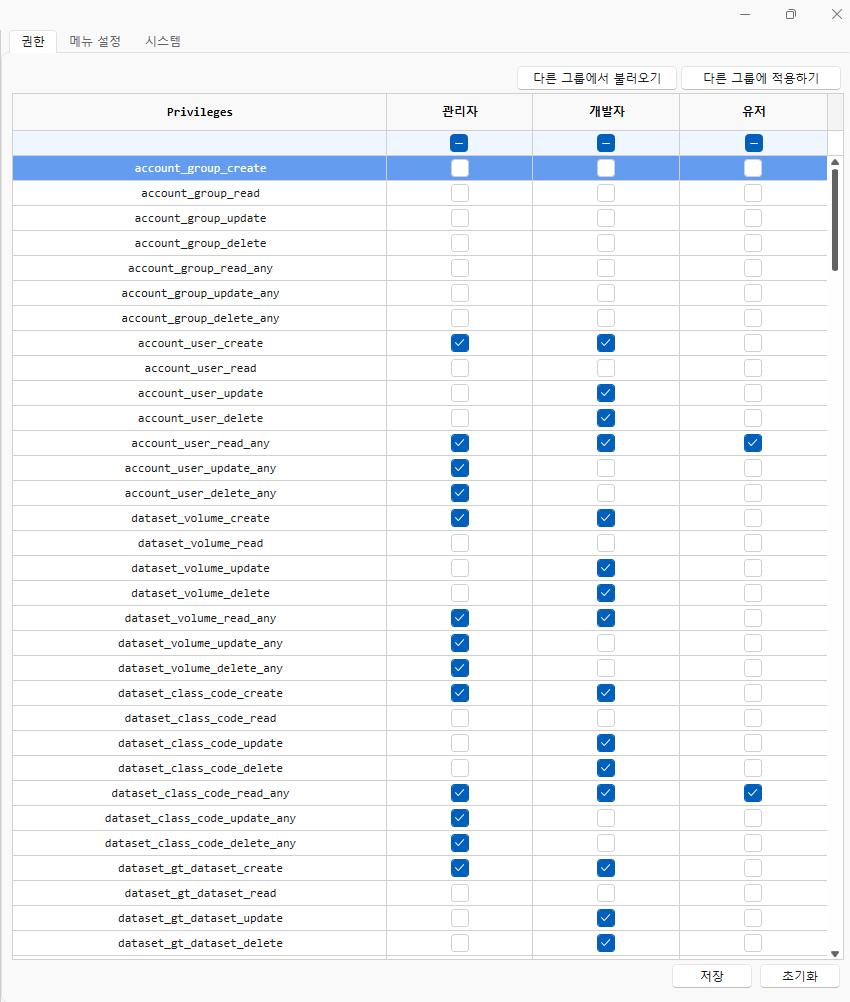Check account_group_create for 관리자

[x=459, y=168]
